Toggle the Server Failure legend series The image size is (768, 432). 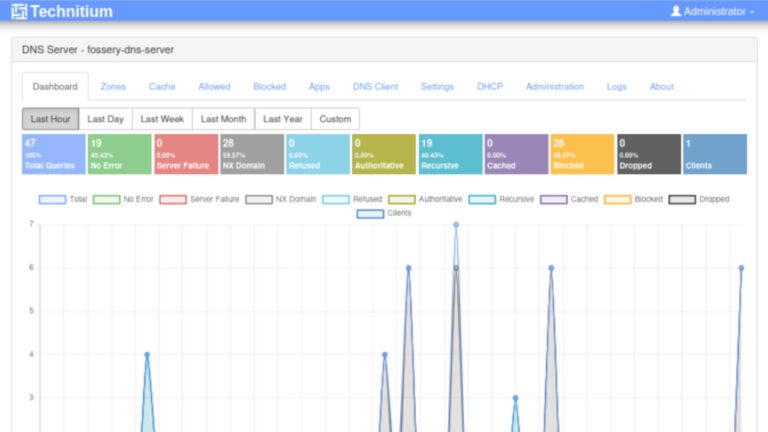(199, 199)
